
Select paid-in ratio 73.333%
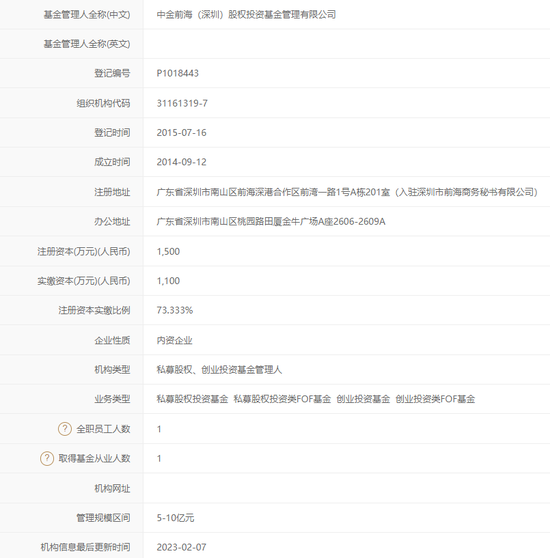coord(175,310)
